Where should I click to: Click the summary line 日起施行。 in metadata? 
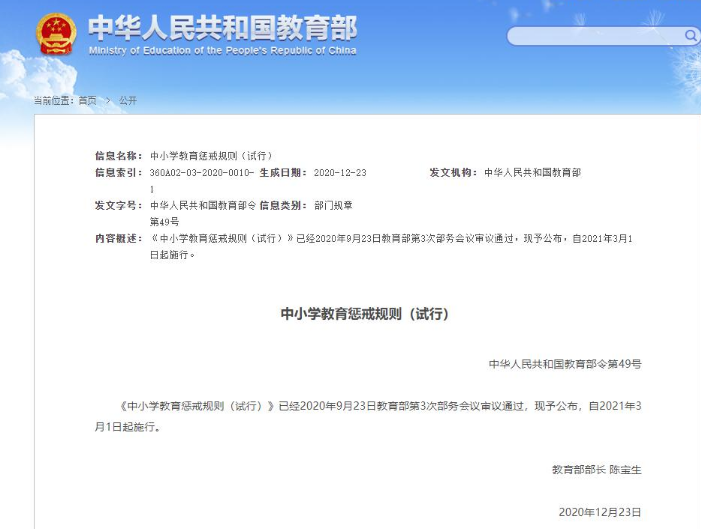click(x=173, y=255)
